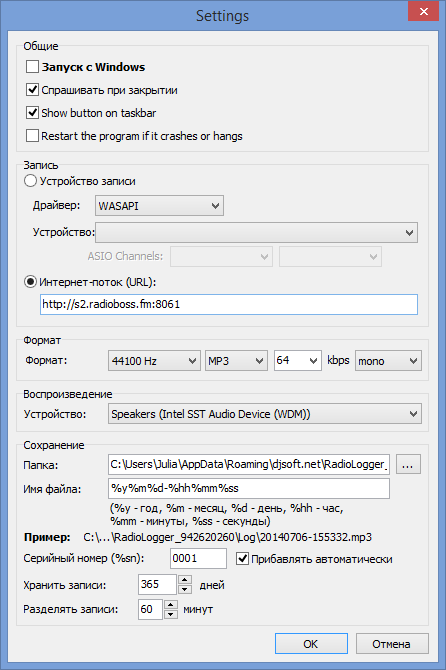This screenshot has height=670, width=446.
Task: Open the 44100 Hz sample rate dropdown
Action: [154, 361]
